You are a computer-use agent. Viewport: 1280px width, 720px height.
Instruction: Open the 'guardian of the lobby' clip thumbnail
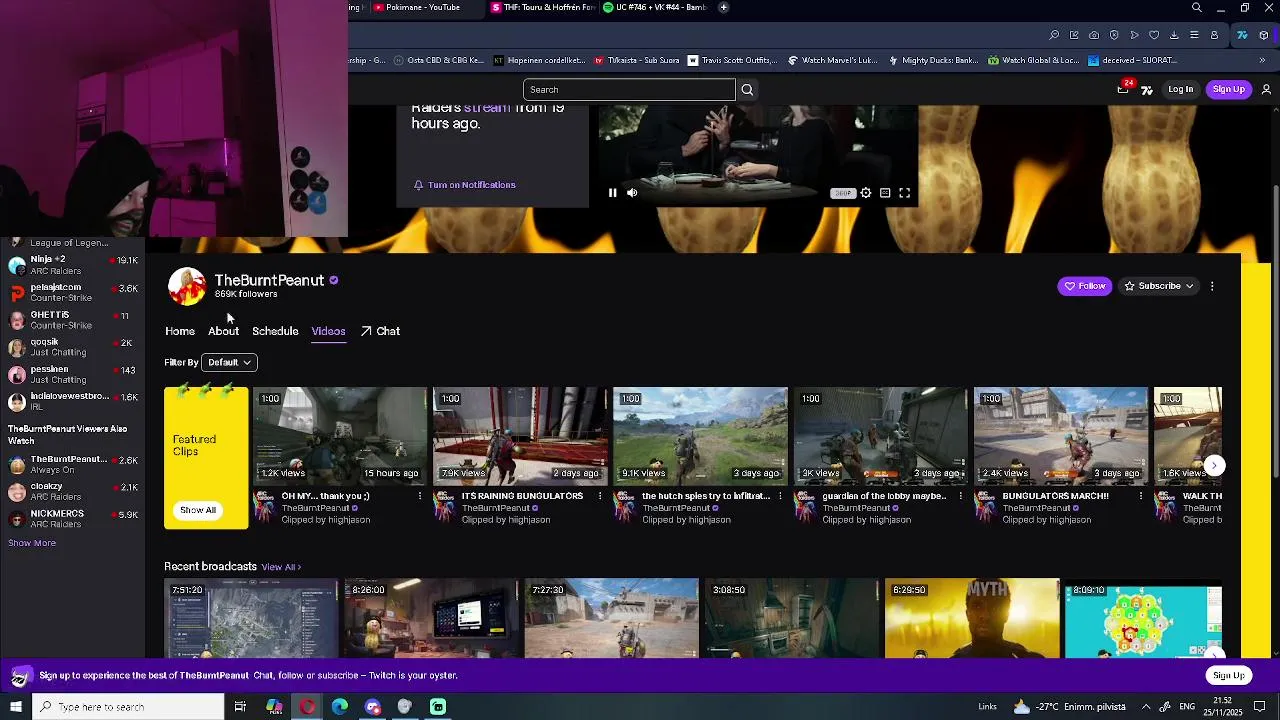[x=881, y=436]
